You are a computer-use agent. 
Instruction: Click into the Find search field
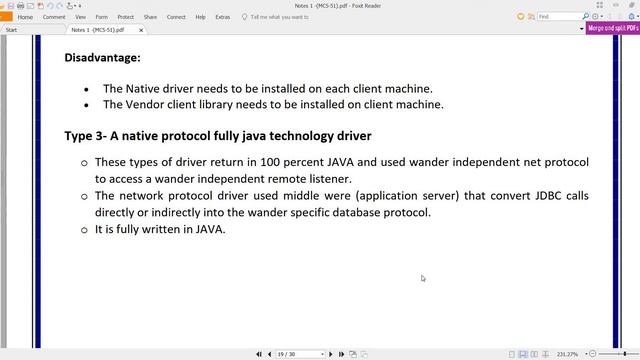pyautogui.click(x=559, y=17)
